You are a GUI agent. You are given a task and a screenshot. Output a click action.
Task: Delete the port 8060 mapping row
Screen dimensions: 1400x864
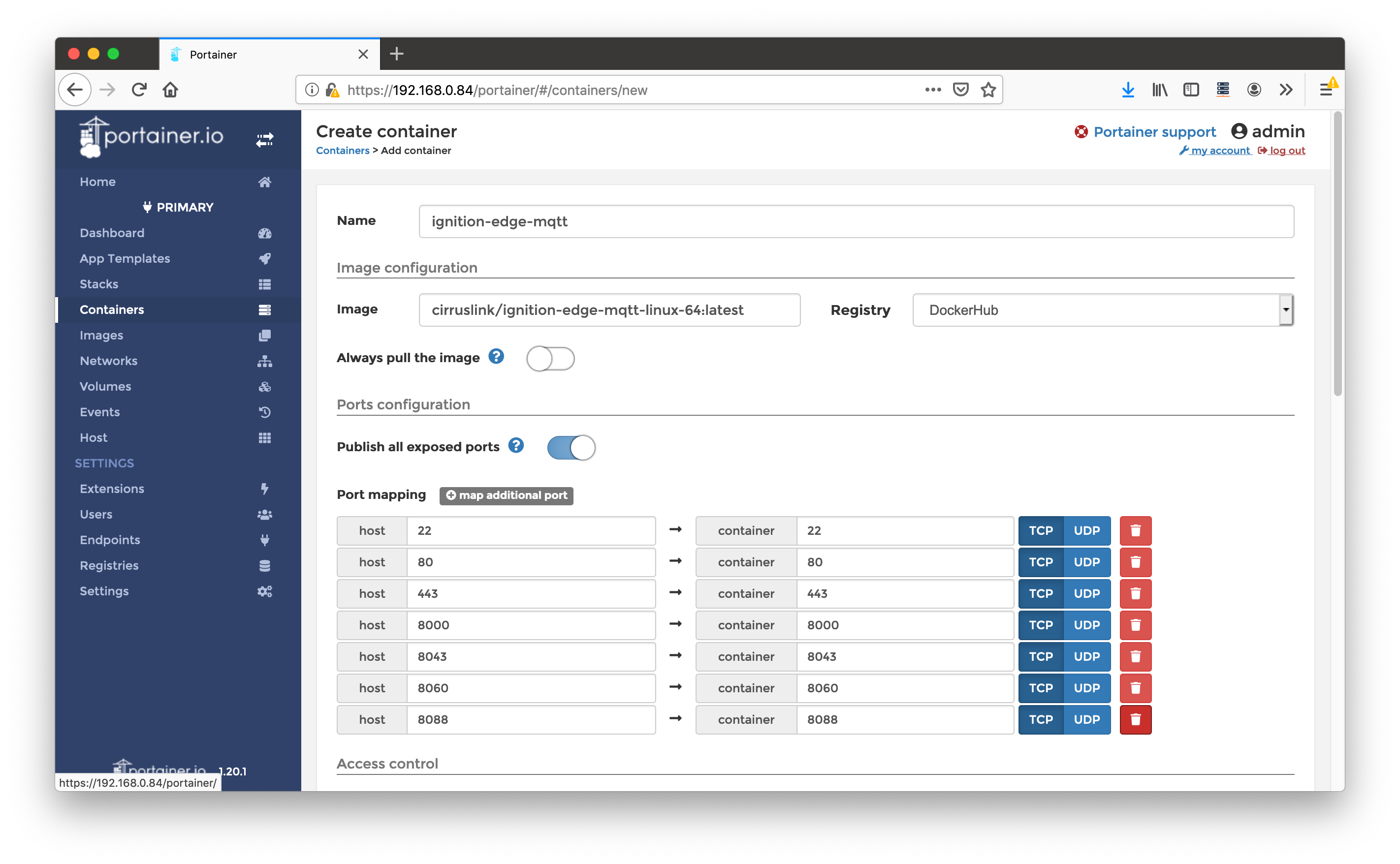coord(1135,688)
